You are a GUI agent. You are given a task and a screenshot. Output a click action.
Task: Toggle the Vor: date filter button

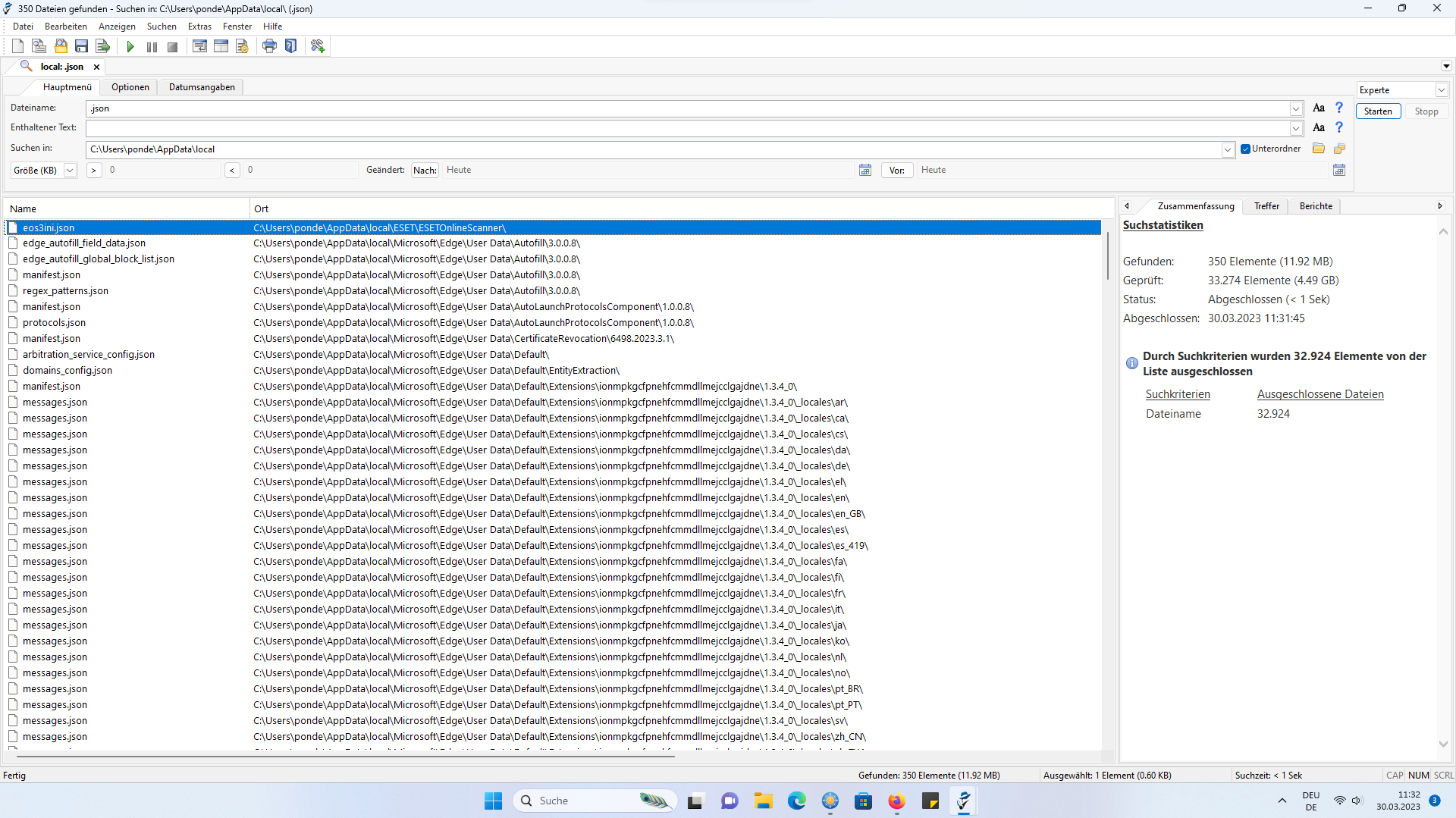tap(897, 171)
